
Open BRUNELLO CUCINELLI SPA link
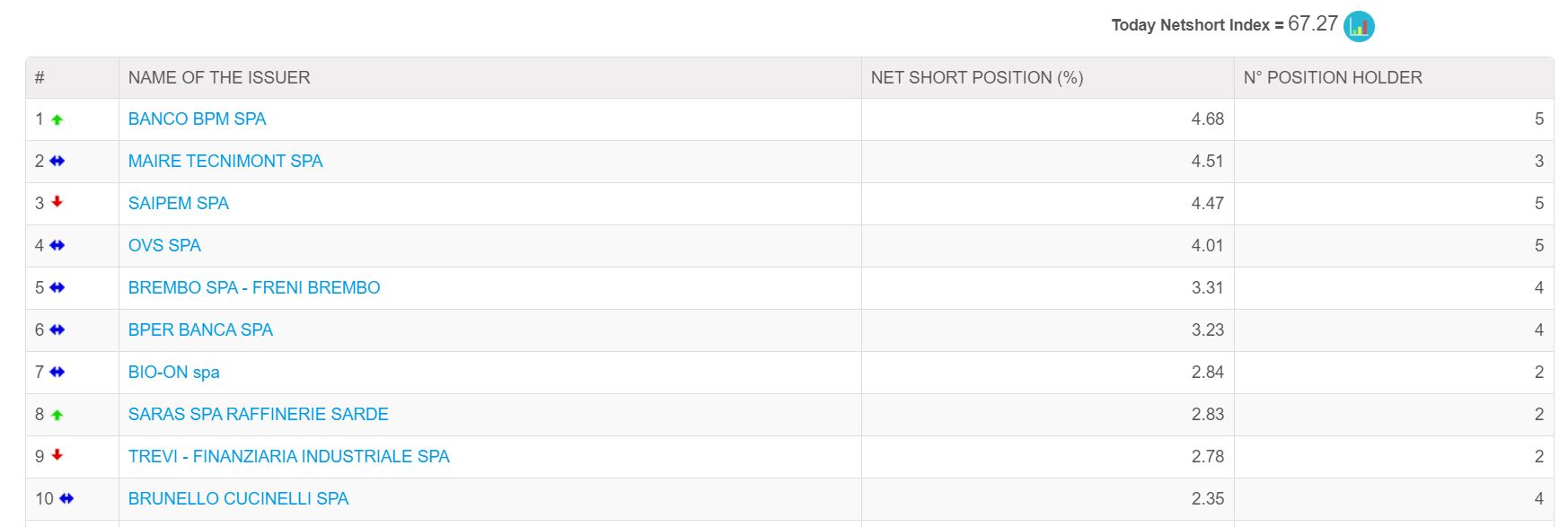tap(238, 498)
